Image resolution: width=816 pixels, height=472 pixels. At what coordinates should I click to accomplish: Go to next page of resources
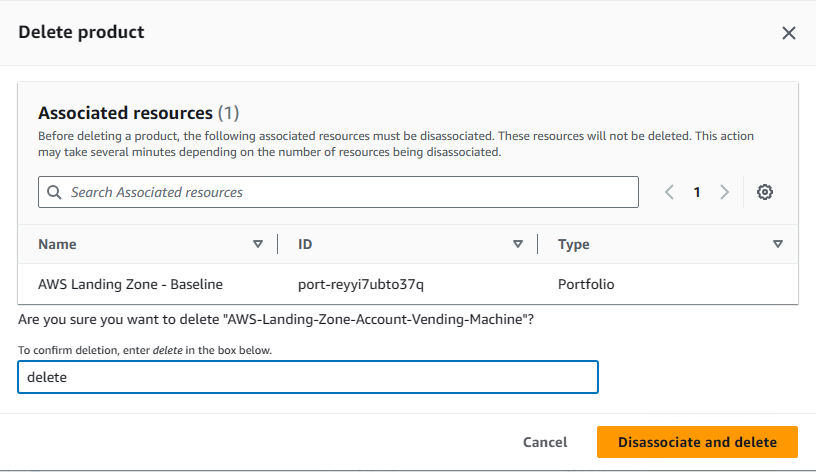click(x=724, y=192)
